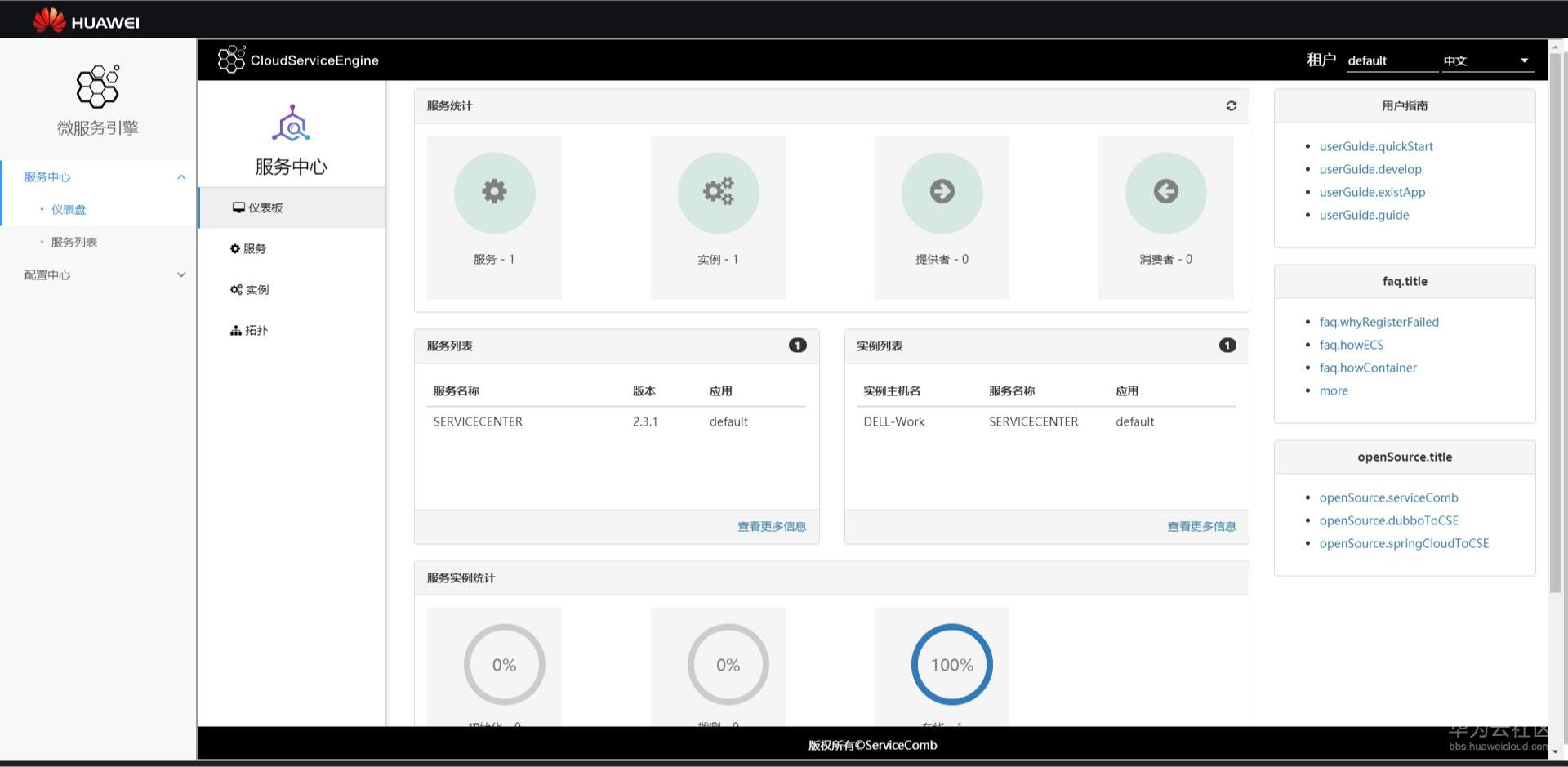Open the faq.howContainer link
Screen dimensions: 1568x767
(x=1368, y=368)
